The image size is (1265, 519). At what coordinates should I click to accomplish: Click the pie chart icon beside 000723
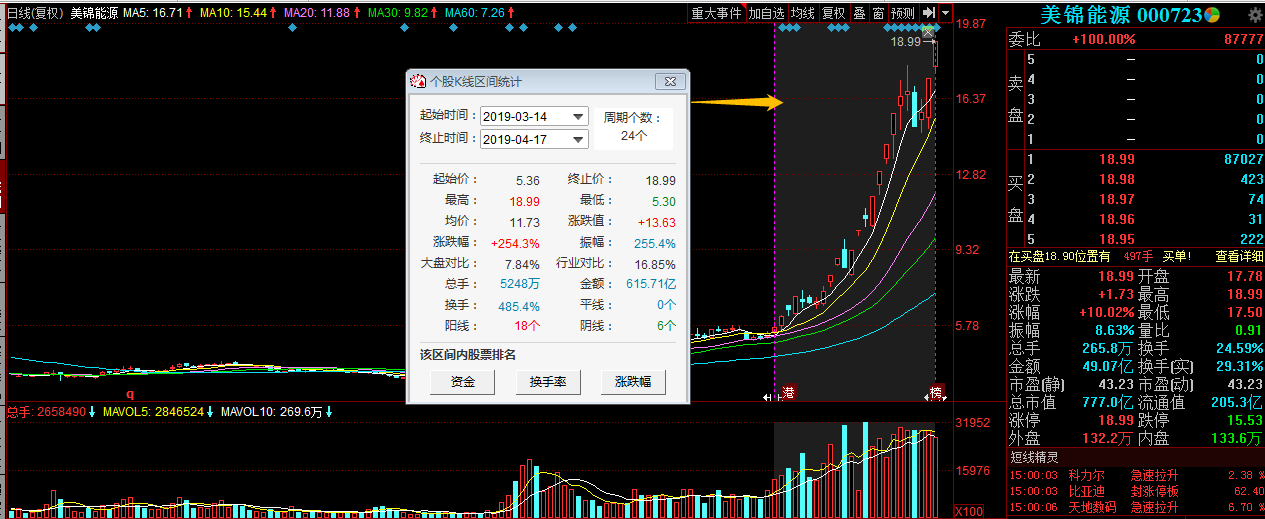(x=1211, y=14)
